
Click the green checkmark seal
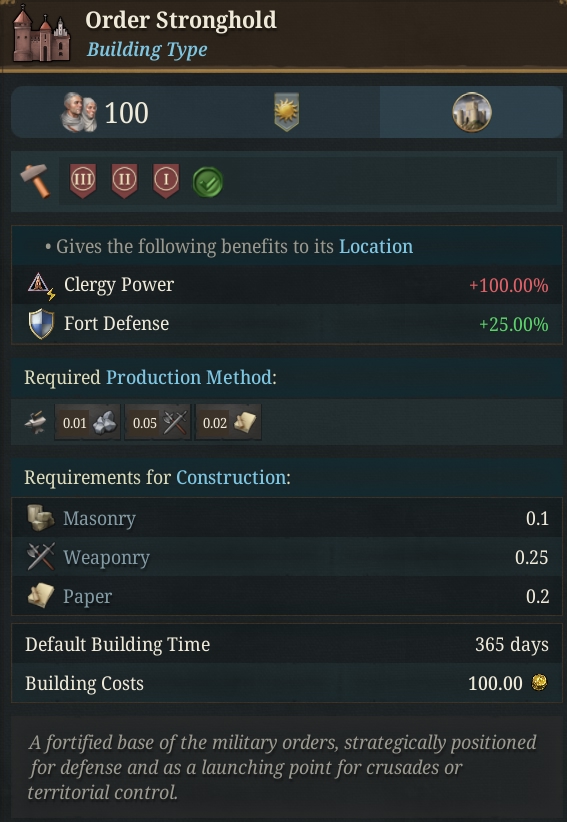pyautogui.click(x=208, y=182)
